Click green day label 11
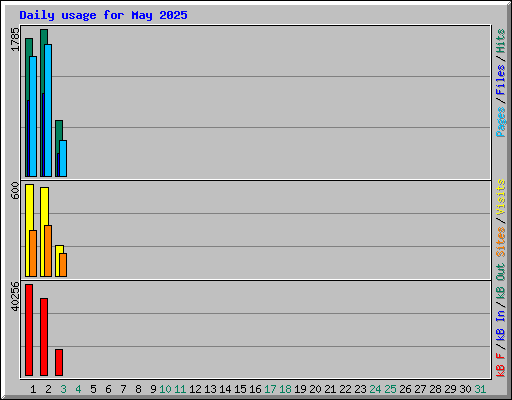The width and height of the screenshot is (512, 400). click(x=180, y=389)
